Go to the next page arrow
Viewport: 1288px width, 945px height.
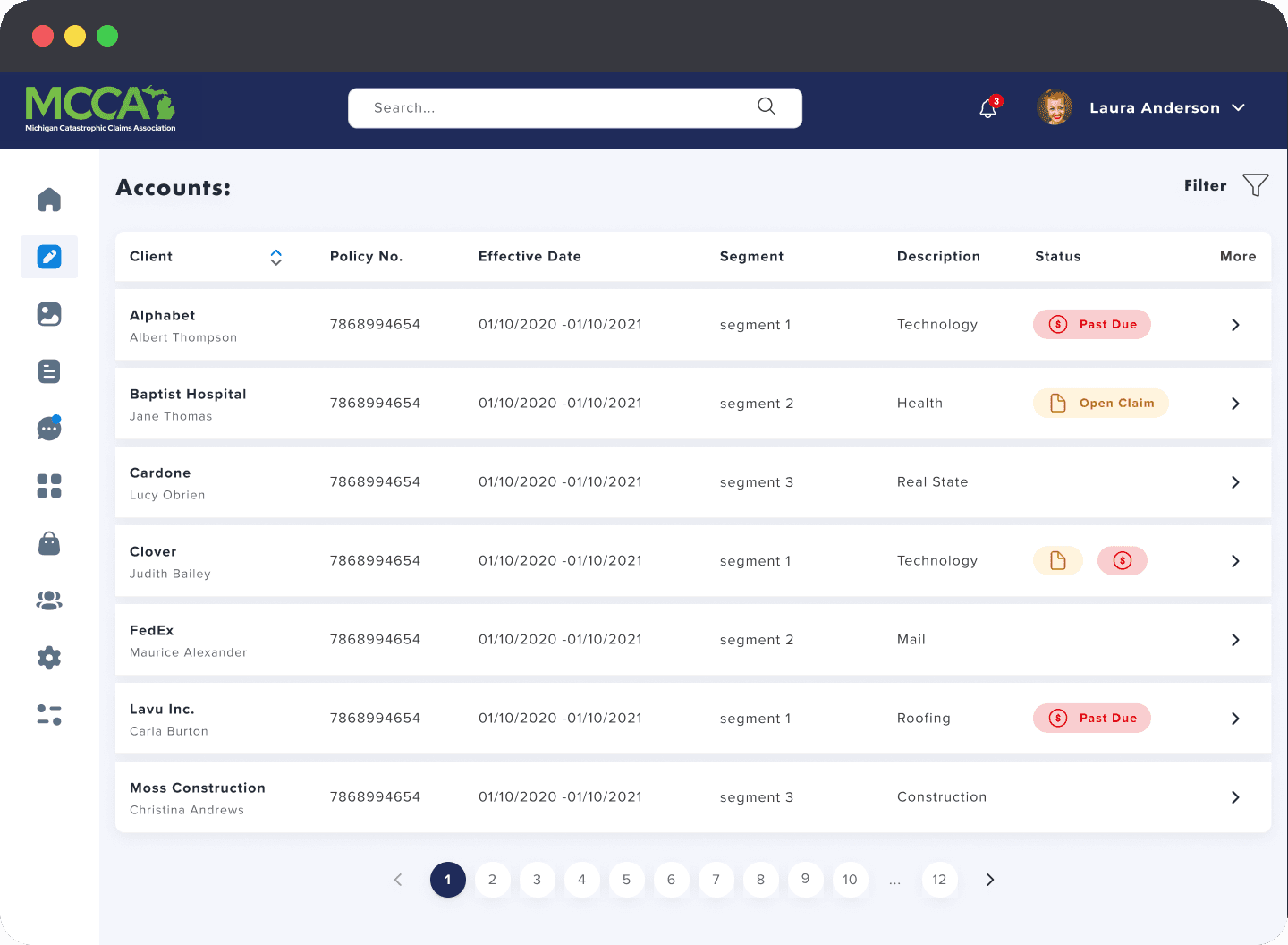tap(990, 880)
